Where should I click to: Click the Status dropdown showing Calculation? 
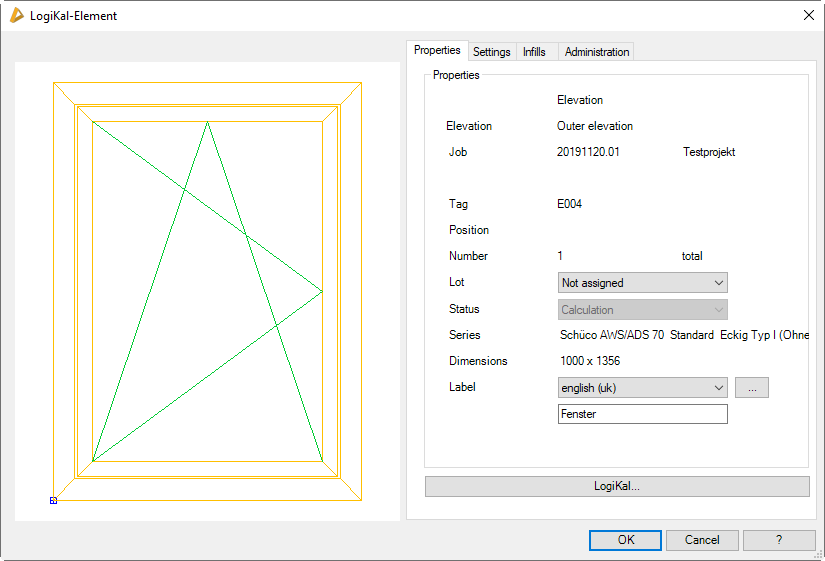(642, 310)
